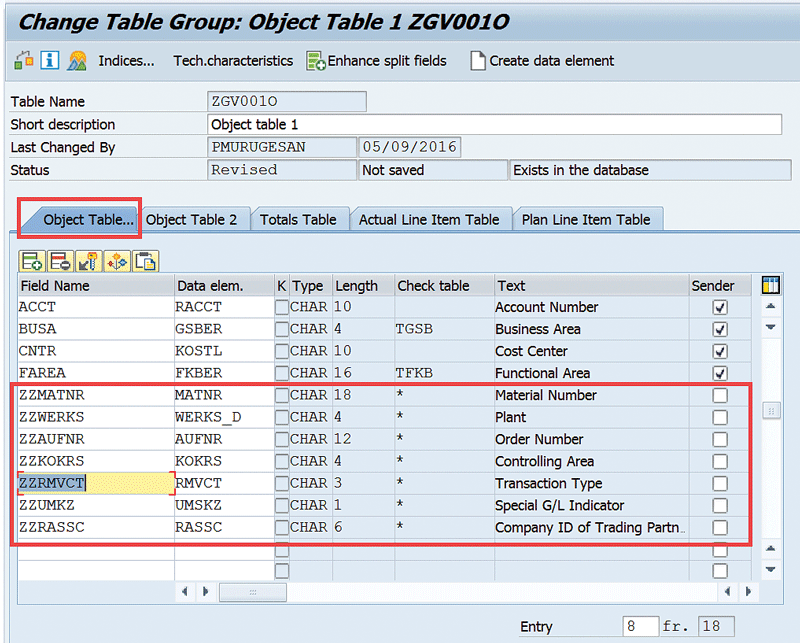Enable Sender checkbox for Material Number

click(720, 396)
